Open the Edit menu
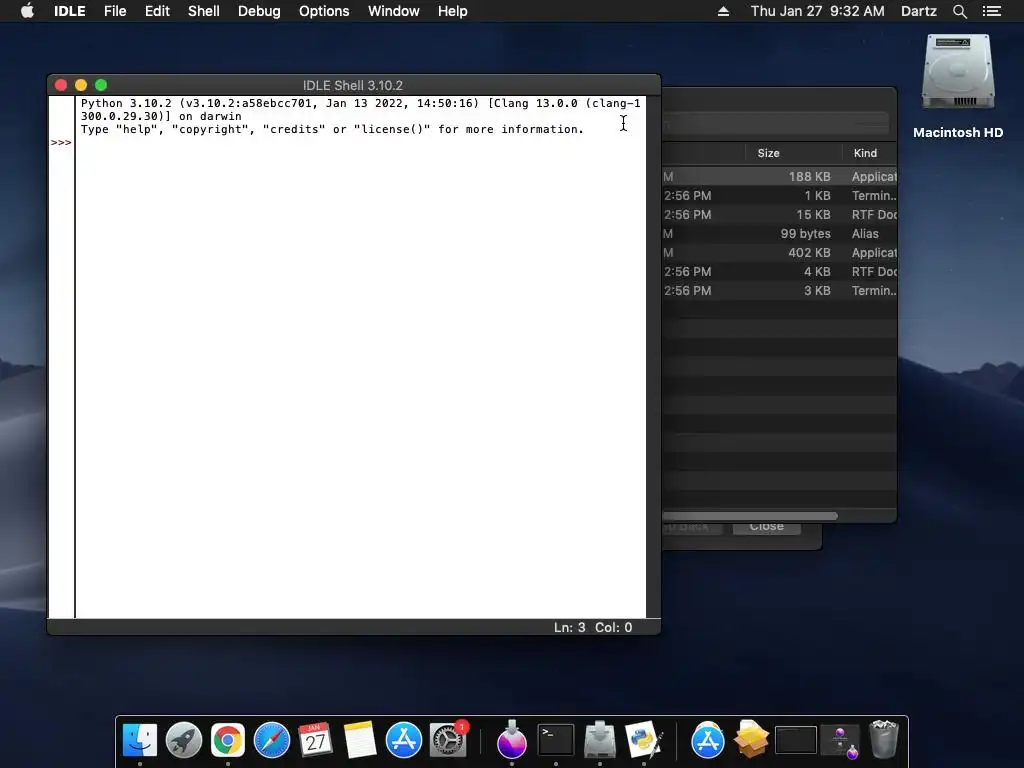The width and height of the screenshot is (1024, 768). pyautogui.click(x=157, y=11)
